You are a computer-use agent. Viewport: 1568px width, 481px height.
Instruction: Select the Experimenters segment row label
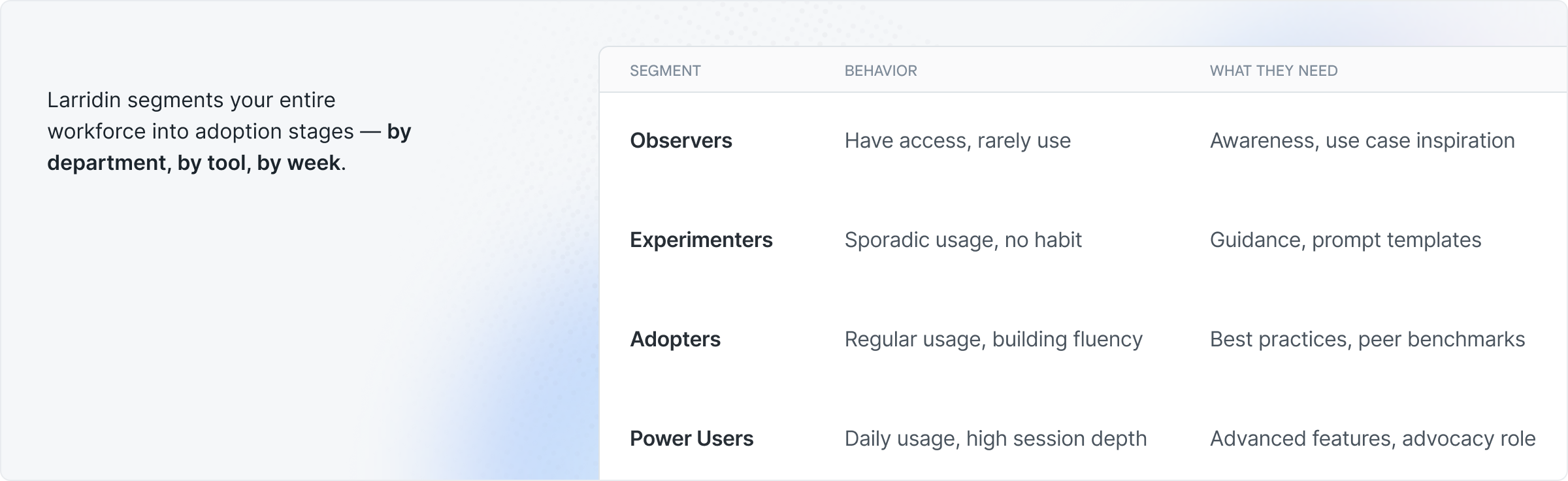pyautogui.click(x=701, y=240)
